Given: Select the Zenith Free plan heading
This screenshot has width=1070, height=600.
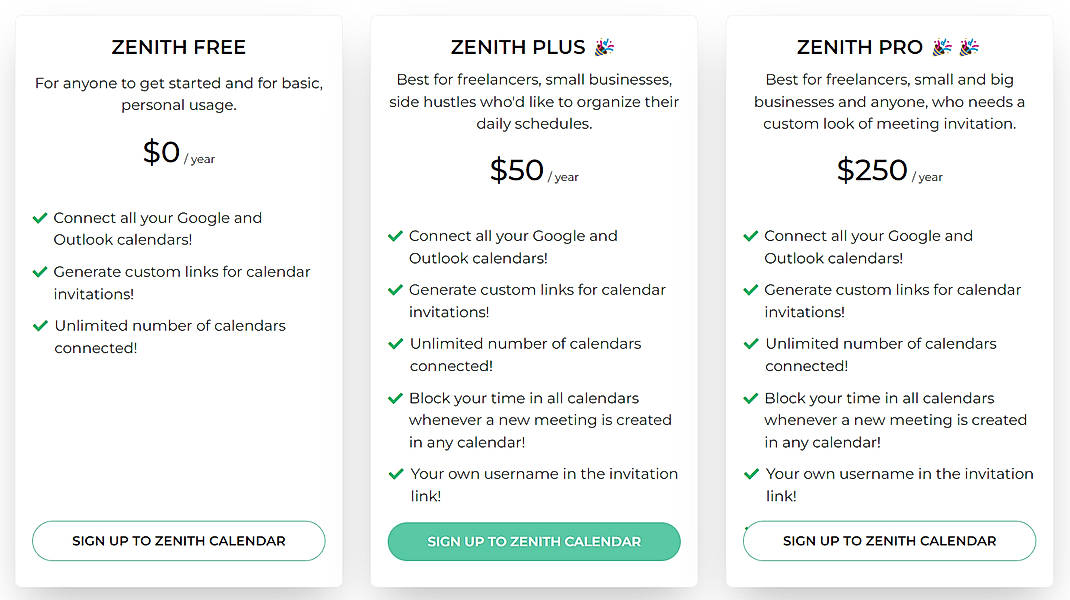Looking at the screenshot, I should (178, 47).
